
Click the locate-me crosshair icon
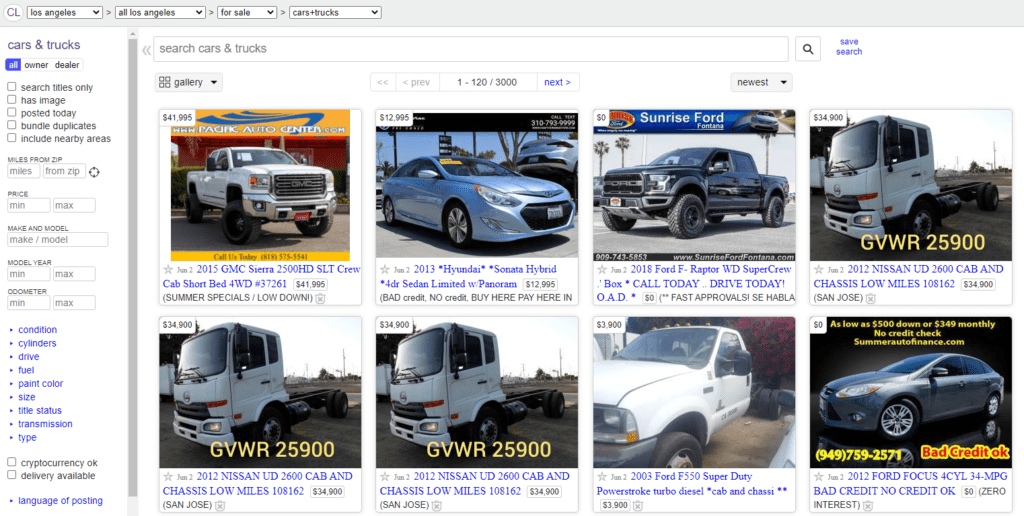(x=94, y=172)
